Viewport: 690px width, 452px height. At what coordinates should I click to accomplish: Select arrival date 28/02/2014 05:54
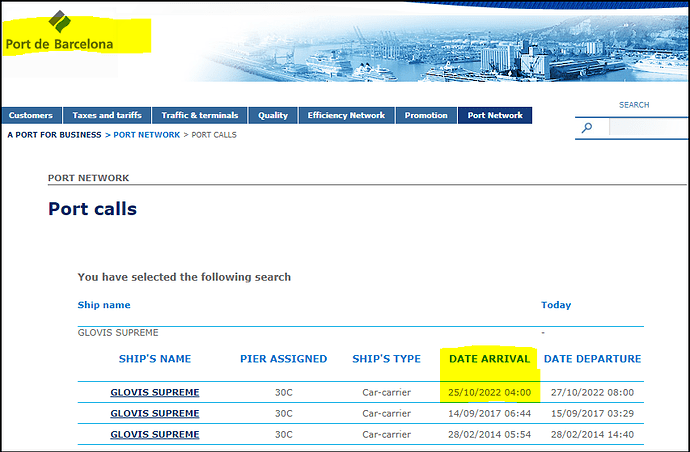tap(489, 434)
